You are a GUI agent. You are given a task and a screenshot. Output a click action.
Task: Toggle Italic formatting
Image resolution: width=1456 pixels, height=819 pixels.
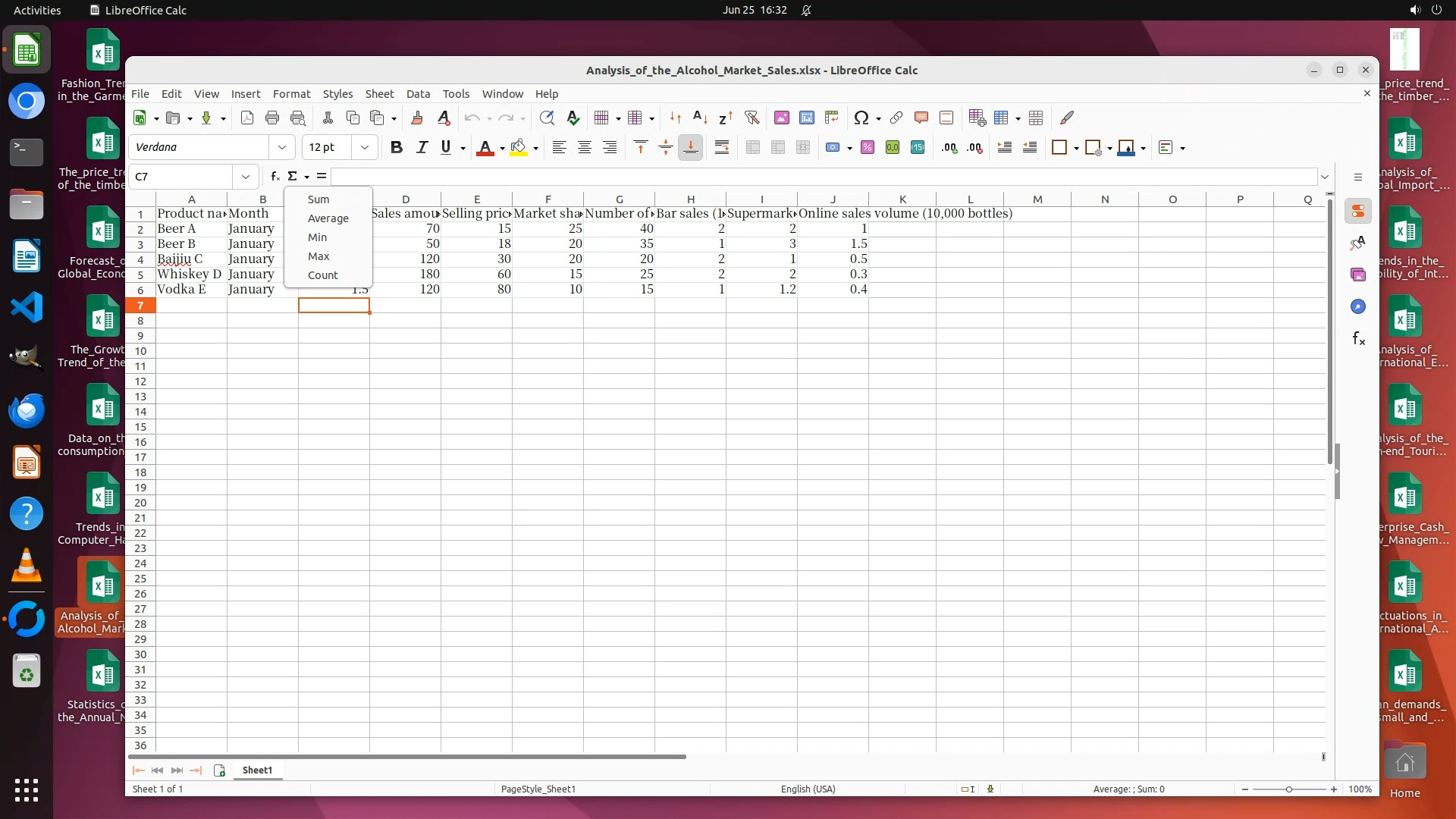click(x=422, y=148)
